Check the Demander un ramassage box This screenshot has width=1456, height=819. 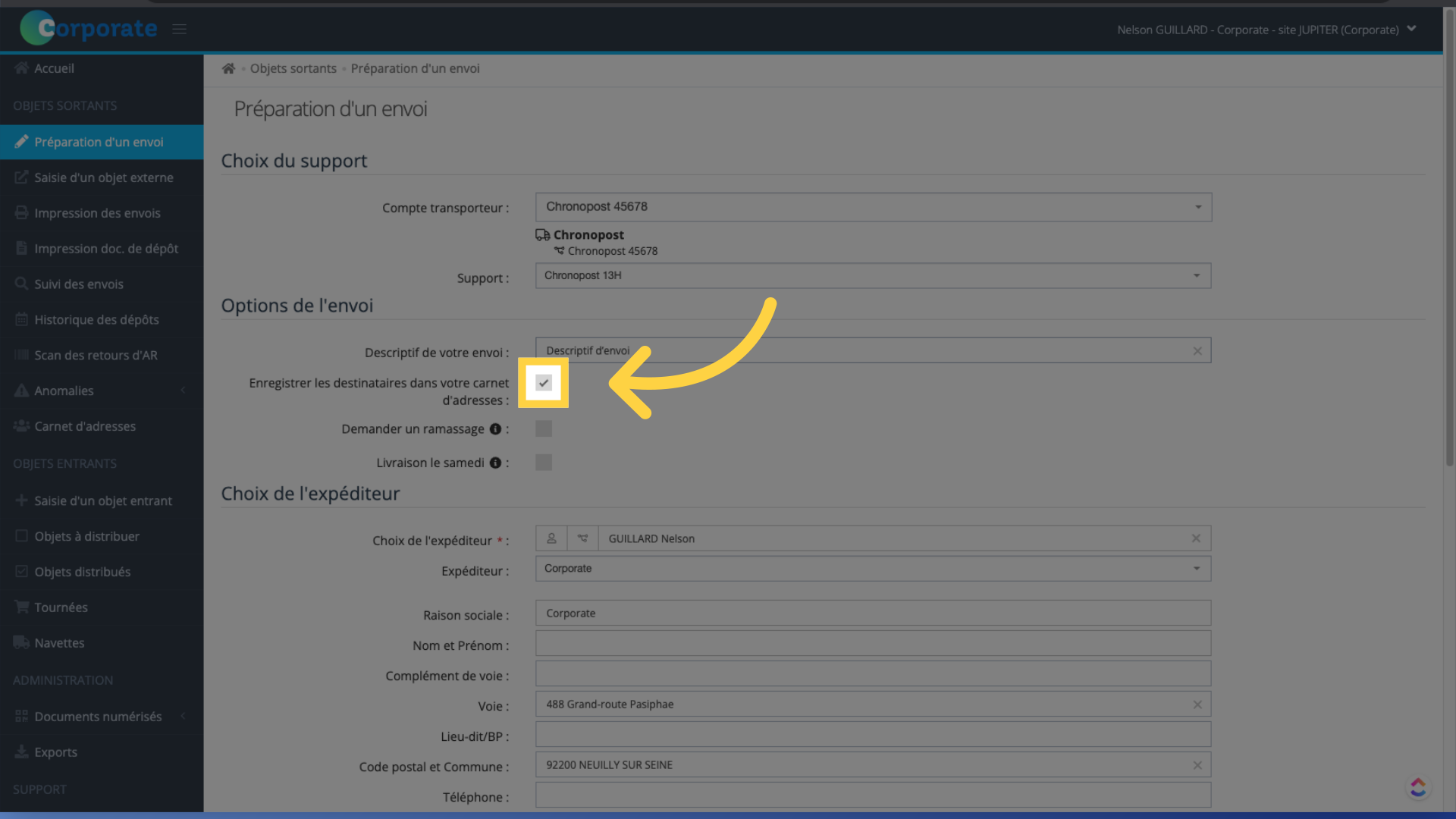544,429
